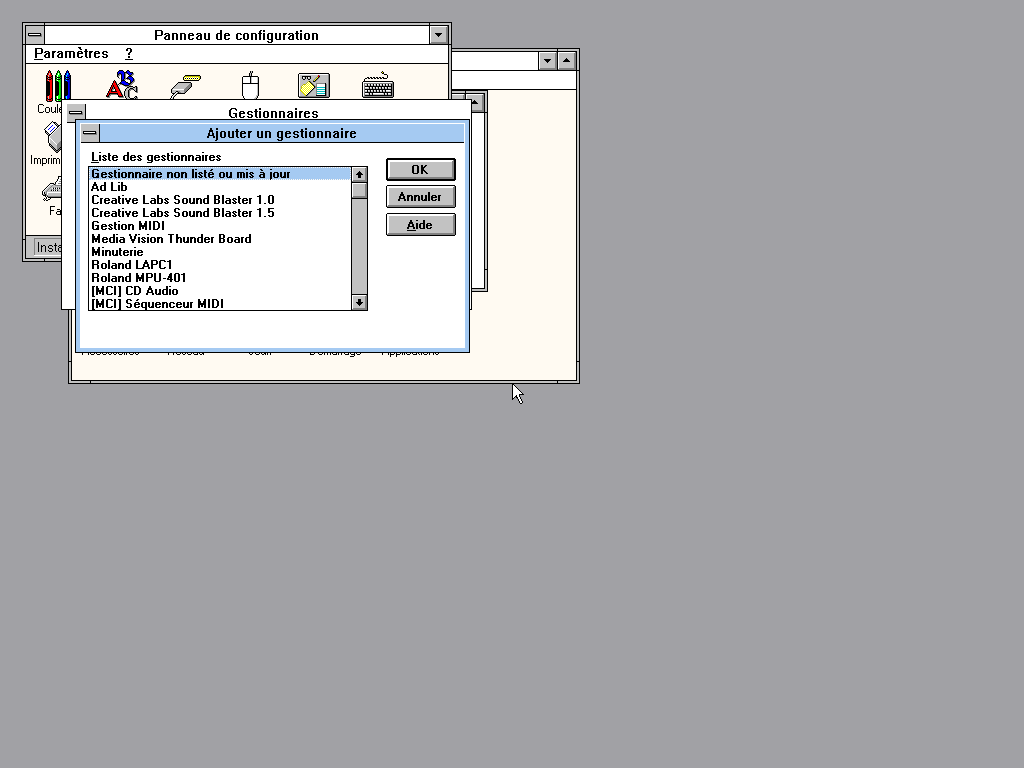Open the Souris mouse icon

[250, 85]
